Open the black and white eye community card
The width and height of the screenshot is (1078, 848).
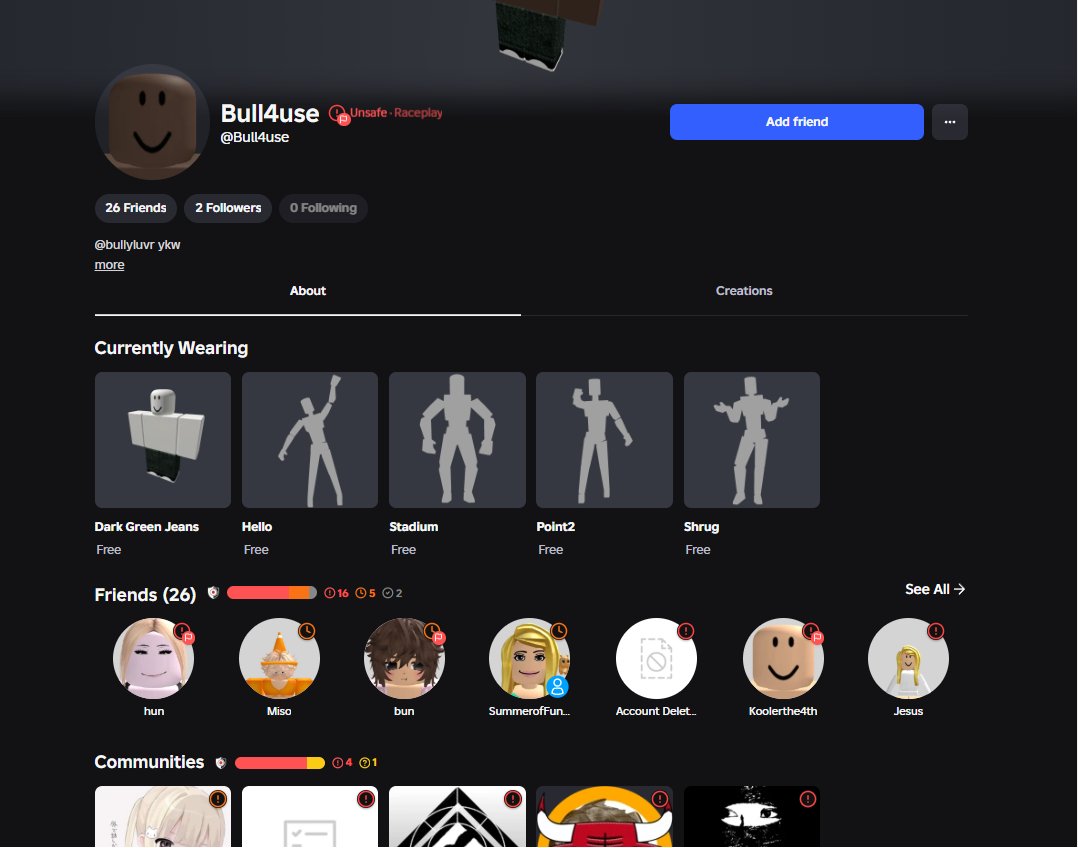[751, 817]
